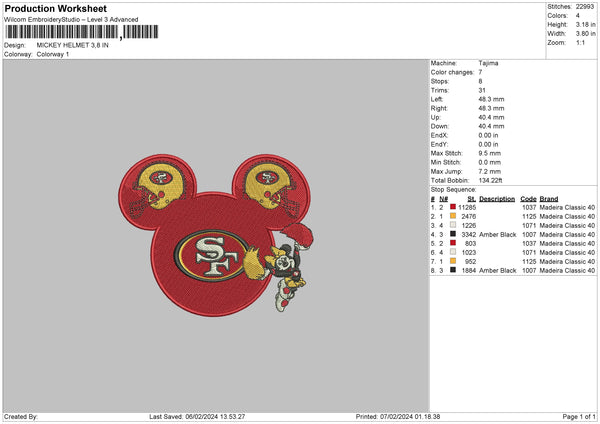The width and height of the screenshot is (600, 424).
Task: Click the 'Brand' column header
Action: (x=549, y=199)
